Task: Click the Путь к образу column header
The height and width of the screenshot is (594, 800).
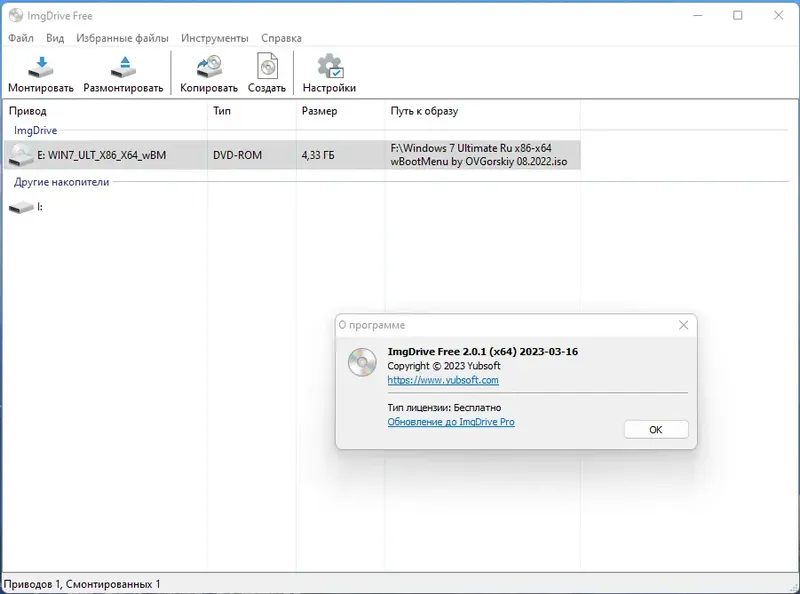Action: click(x=424, y=111)
